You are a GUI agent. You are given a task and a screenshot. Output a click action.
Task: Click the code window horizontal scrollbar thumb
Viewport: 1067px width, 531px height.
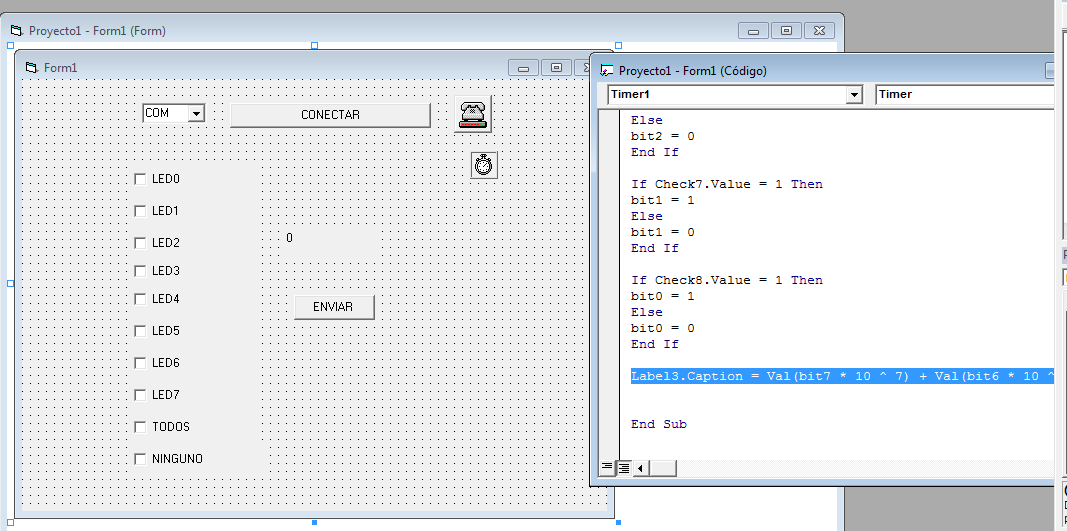click(663, 468)
